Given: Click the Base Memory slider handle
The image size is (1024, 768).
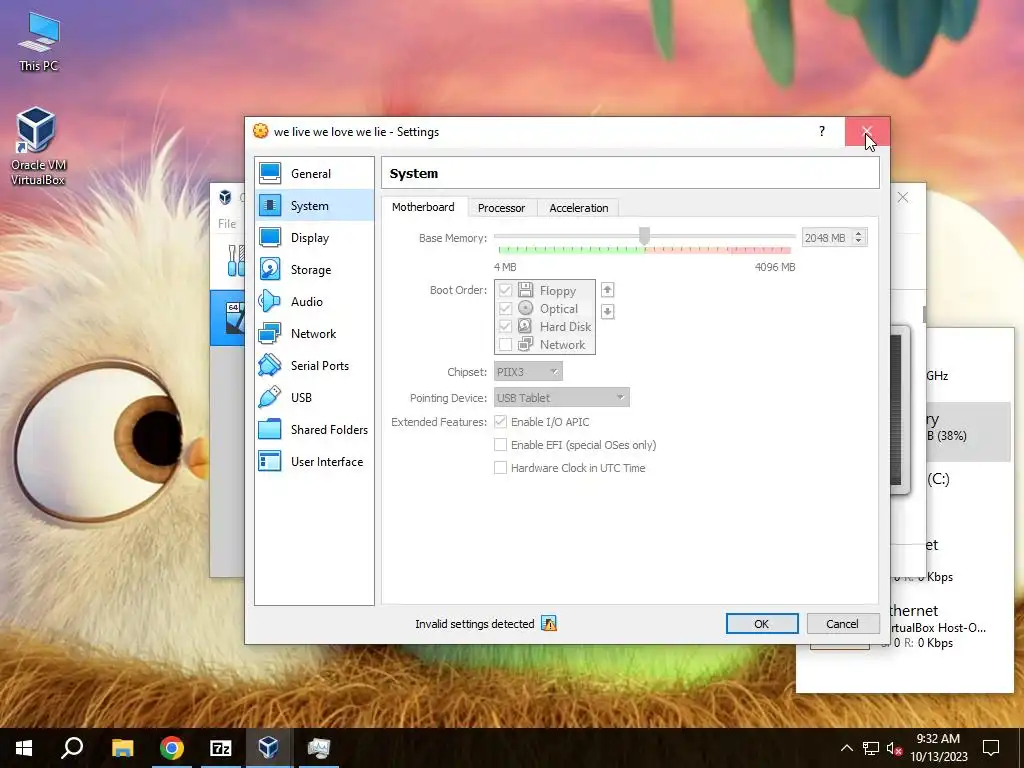Looking at the screenshot, I should pyautogui.click(x=645, y=236).
